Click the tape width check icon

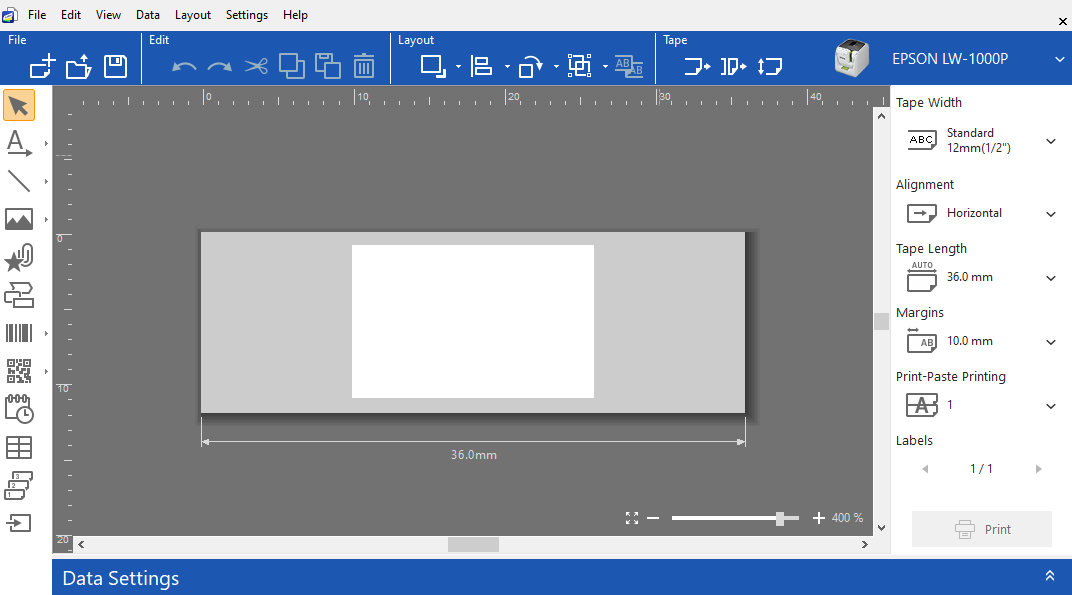(x=770, y=66)
